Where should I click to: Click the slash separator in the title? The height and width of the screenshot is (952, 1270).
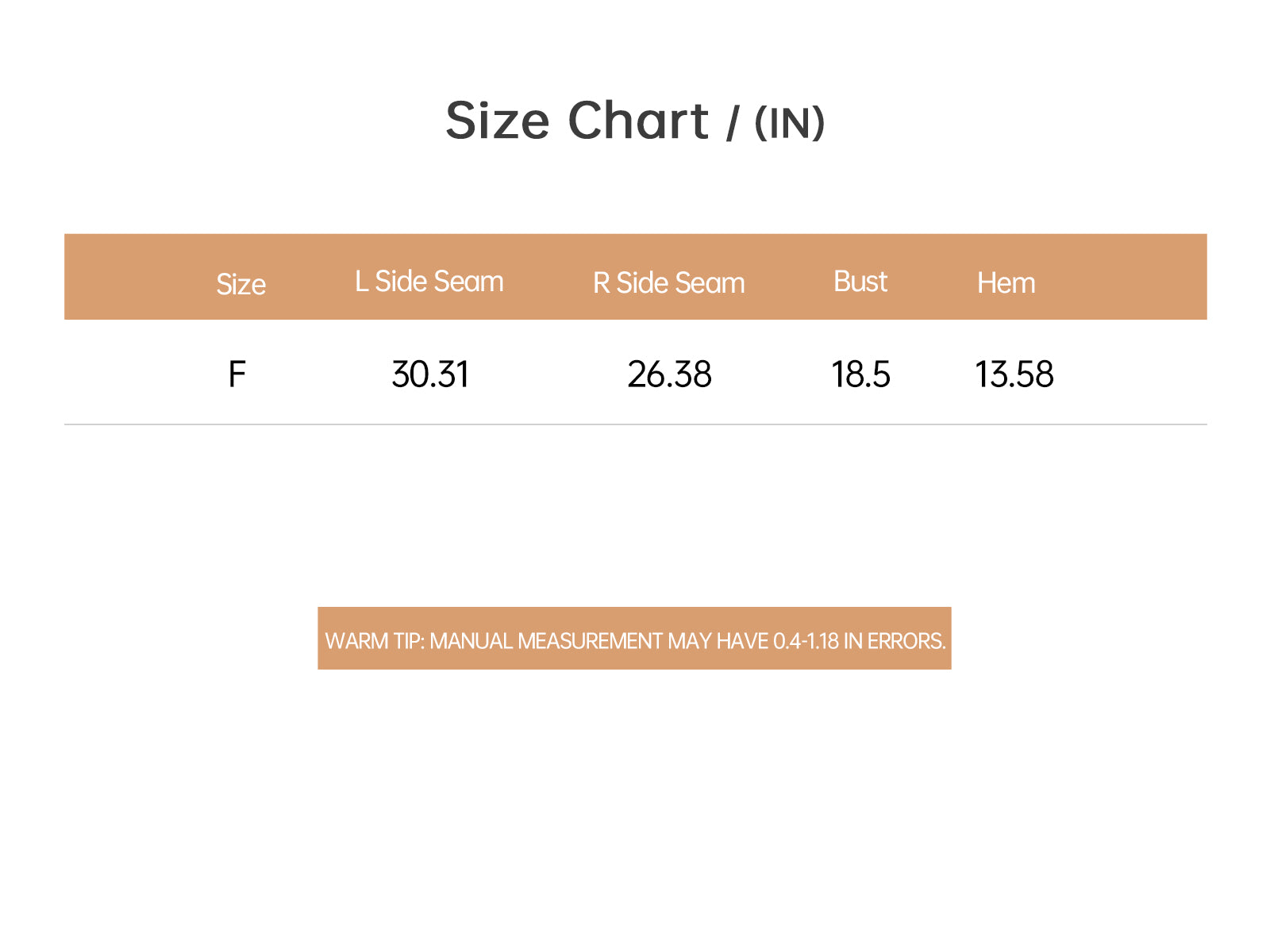(x=732, y=125)
